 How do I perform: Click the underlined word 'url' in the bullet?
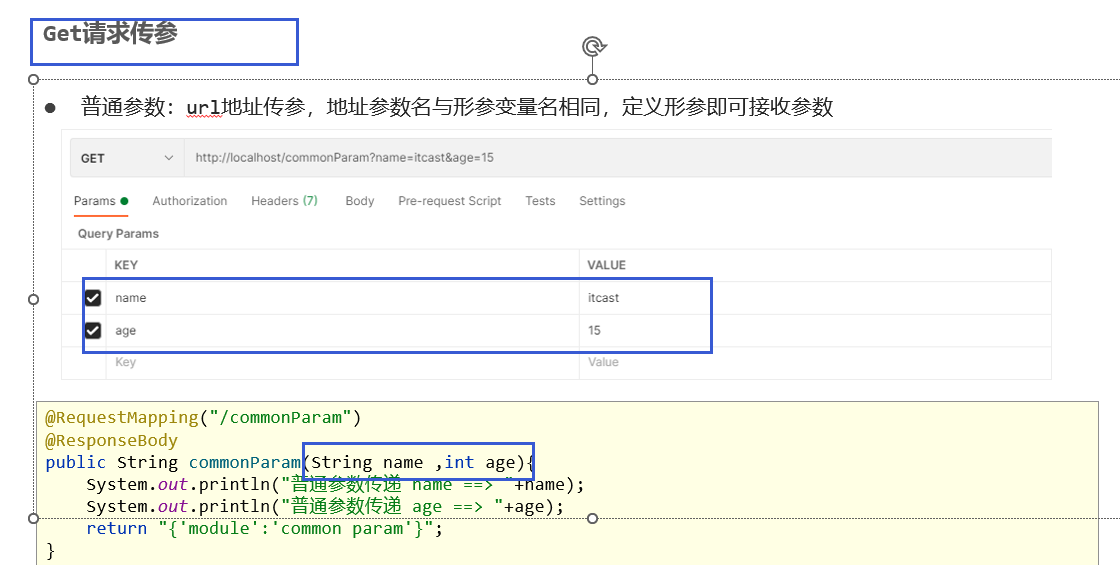click(204, 108)
